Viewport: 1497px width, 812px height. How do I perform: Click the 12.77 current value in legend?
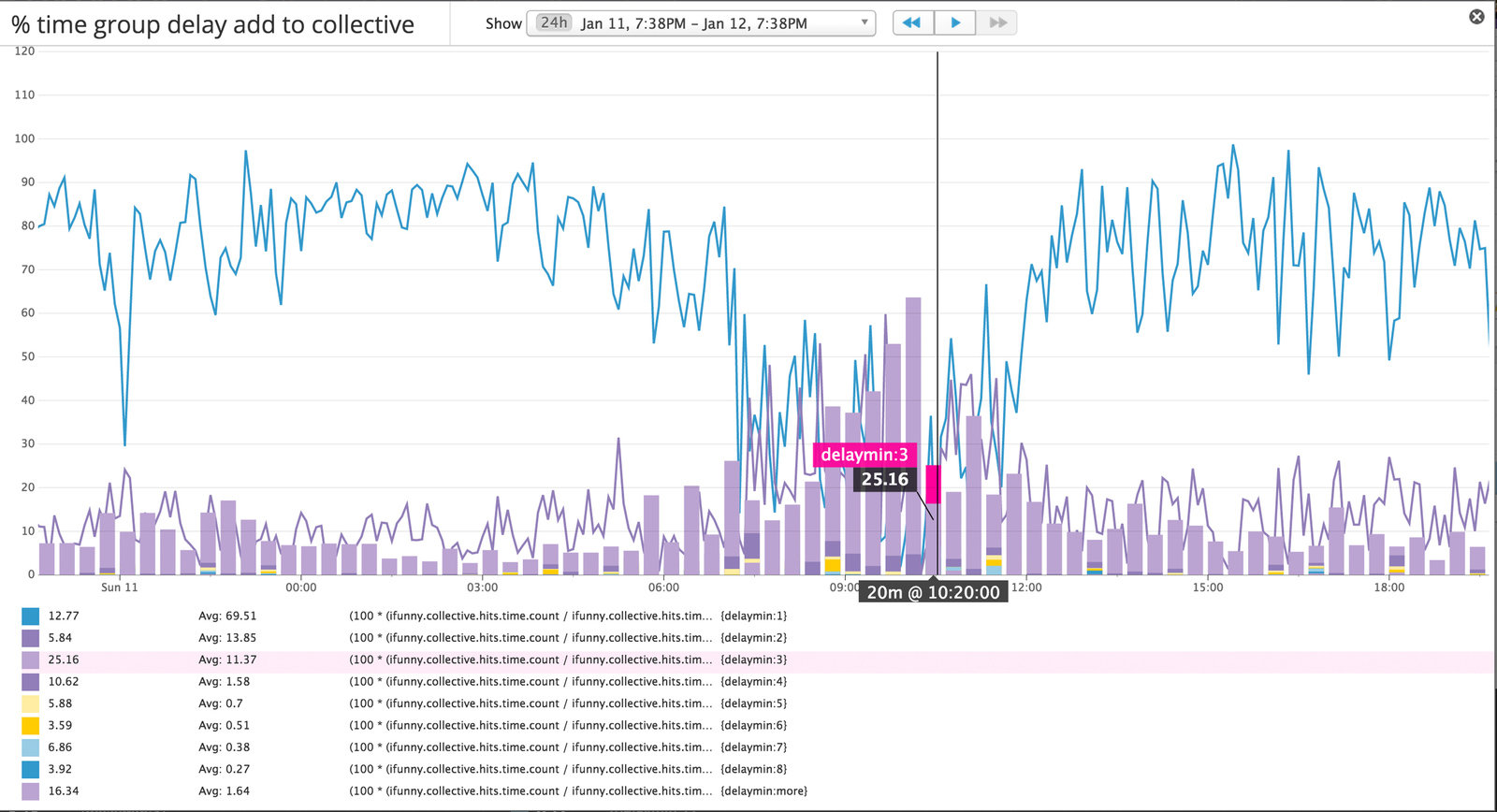(64, 616)
